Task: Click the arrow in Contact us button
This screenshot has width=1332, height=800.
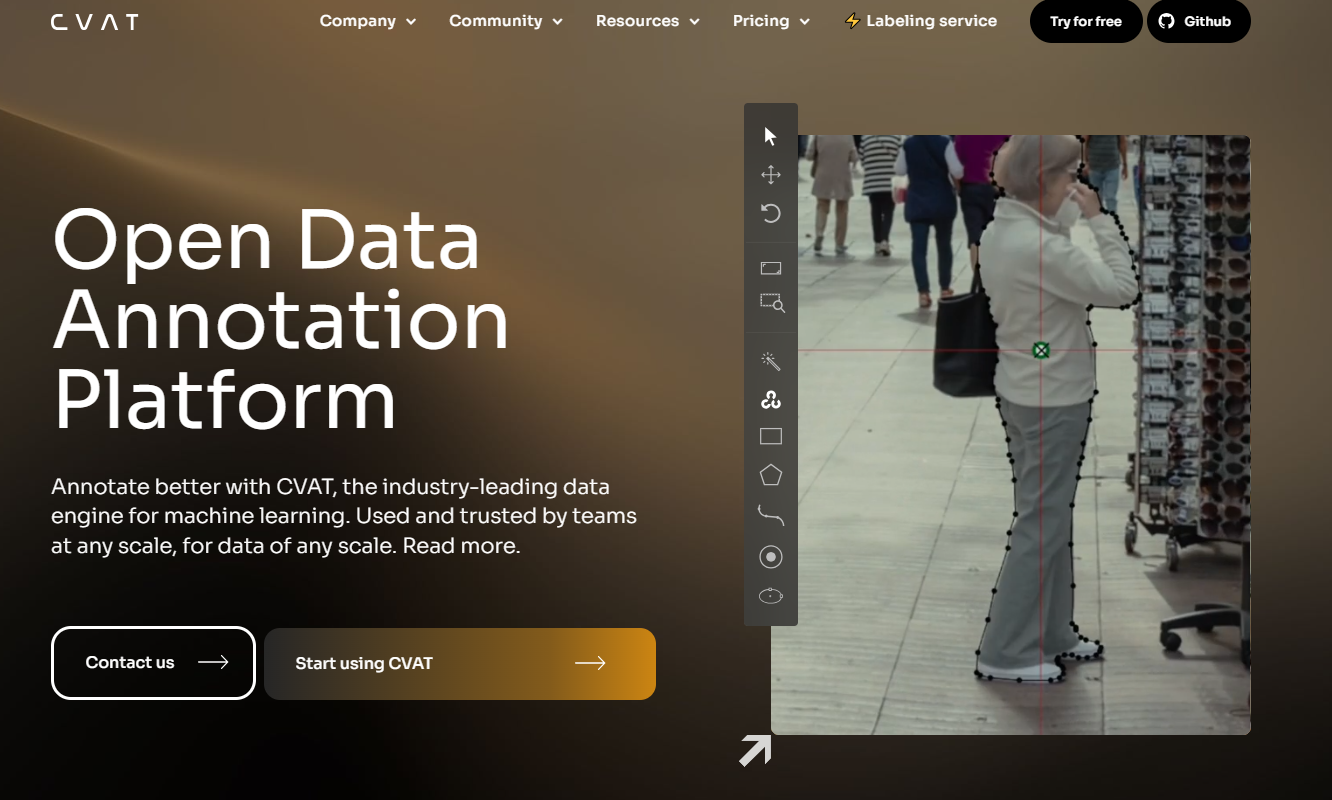Action: (213, 662)
